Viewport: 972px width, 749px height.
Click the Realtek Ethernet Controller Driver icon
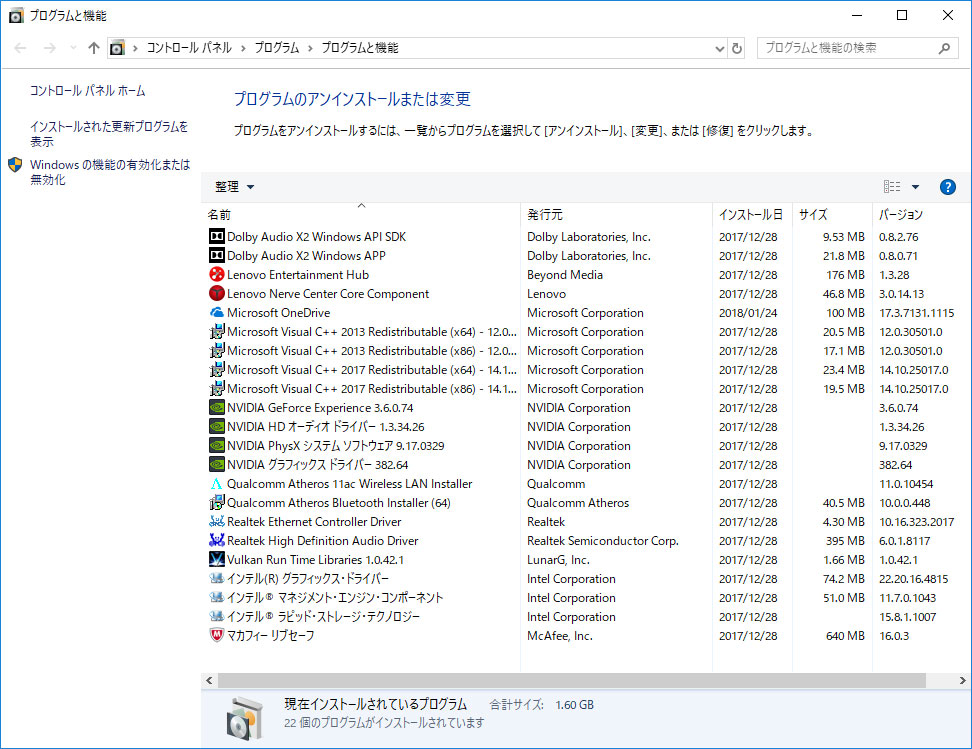click(216, 521)
